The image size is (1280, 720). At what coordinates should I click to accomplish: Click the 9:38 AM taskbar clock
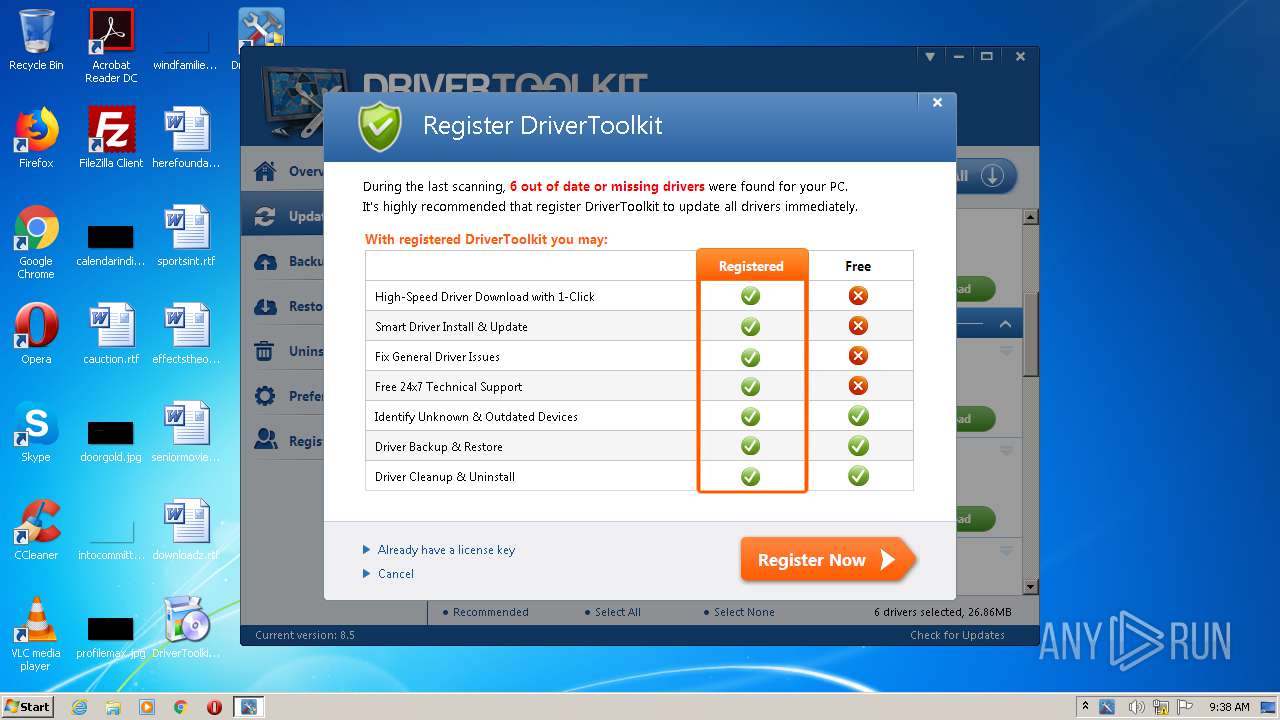click(x=1229, y=707)
